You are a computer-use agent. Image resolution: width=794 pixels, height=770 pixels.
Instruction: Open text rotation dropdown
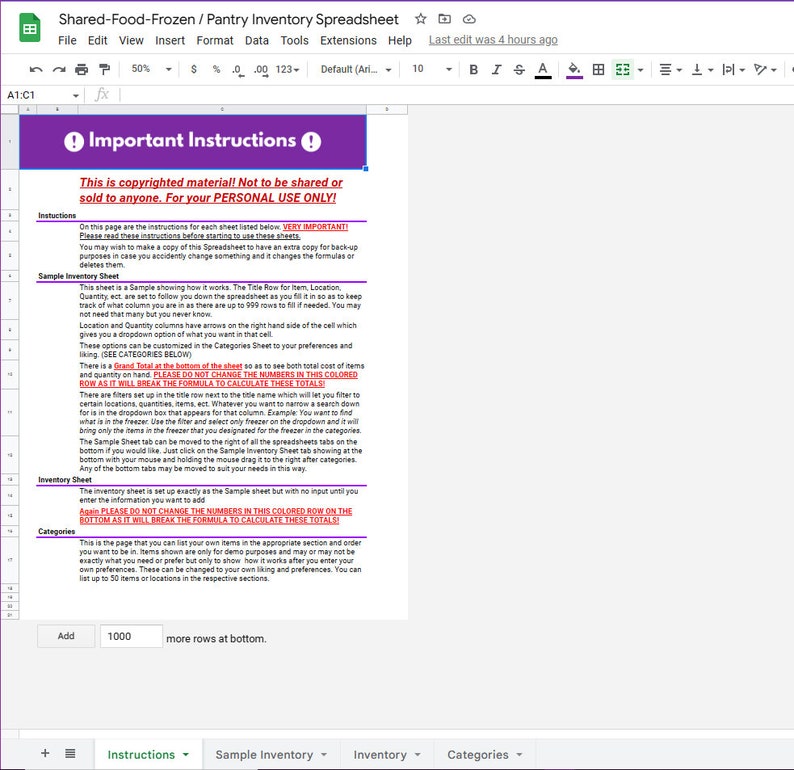[x=765, y=69]
